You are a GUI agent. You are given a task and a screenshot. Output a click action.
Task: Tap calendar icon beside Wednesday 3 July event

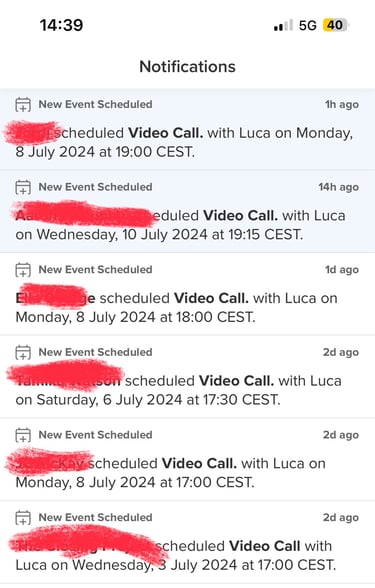(x=23, y=518)
